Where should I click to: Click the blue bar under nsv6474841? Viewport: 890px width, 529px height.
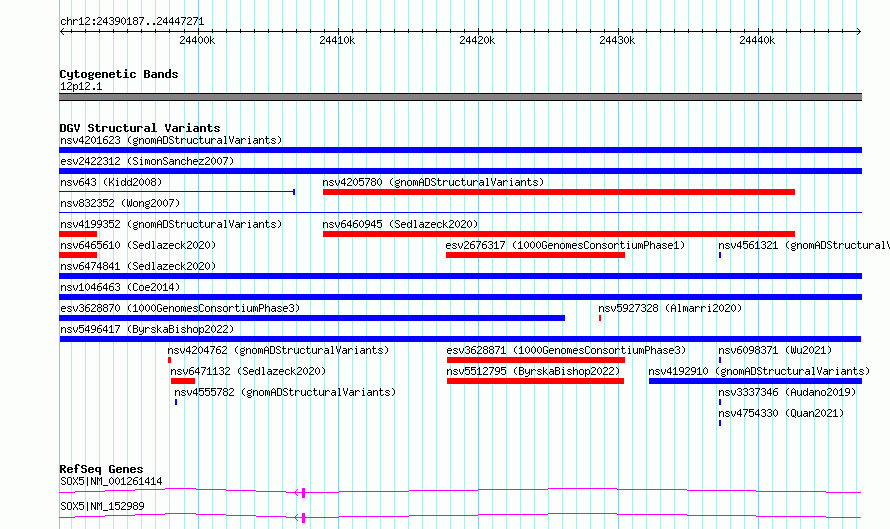click(x=460, y=276)
